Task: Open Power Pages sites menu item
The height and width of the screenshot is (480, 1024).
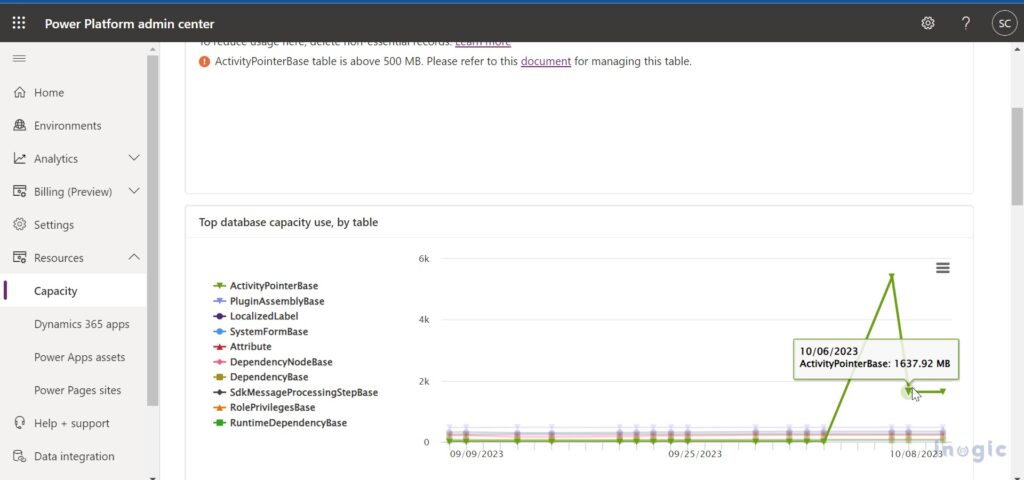Action: tap(77, 390)
